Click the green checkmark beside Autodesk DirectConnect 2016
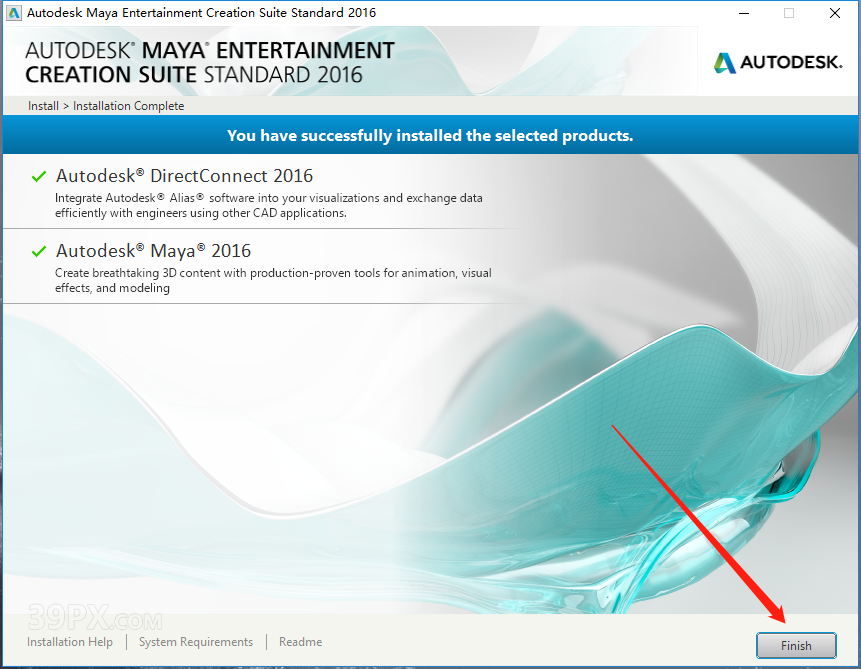This screenshot has height=669, width=861. [x=39, y=176]
